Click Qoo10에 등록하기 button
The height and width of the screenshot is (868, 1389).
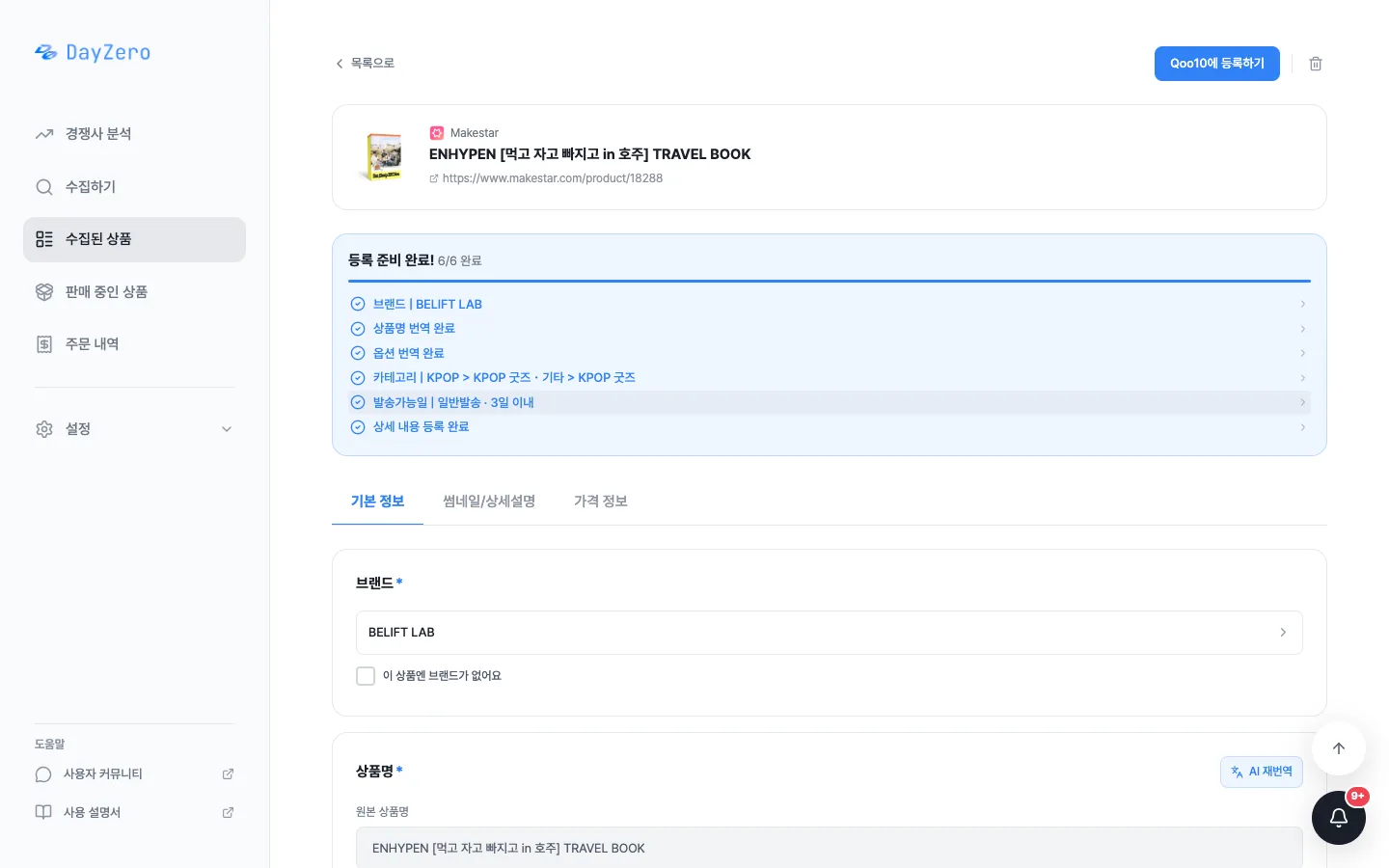point(1217,64)
